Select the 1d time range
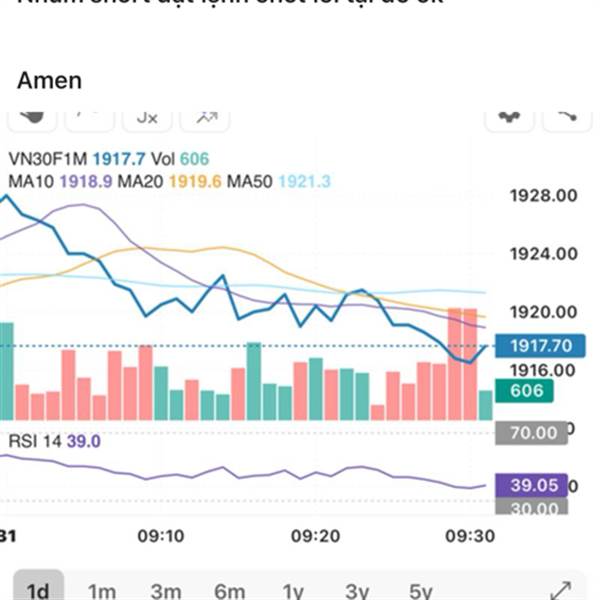 tap(38, 591)
